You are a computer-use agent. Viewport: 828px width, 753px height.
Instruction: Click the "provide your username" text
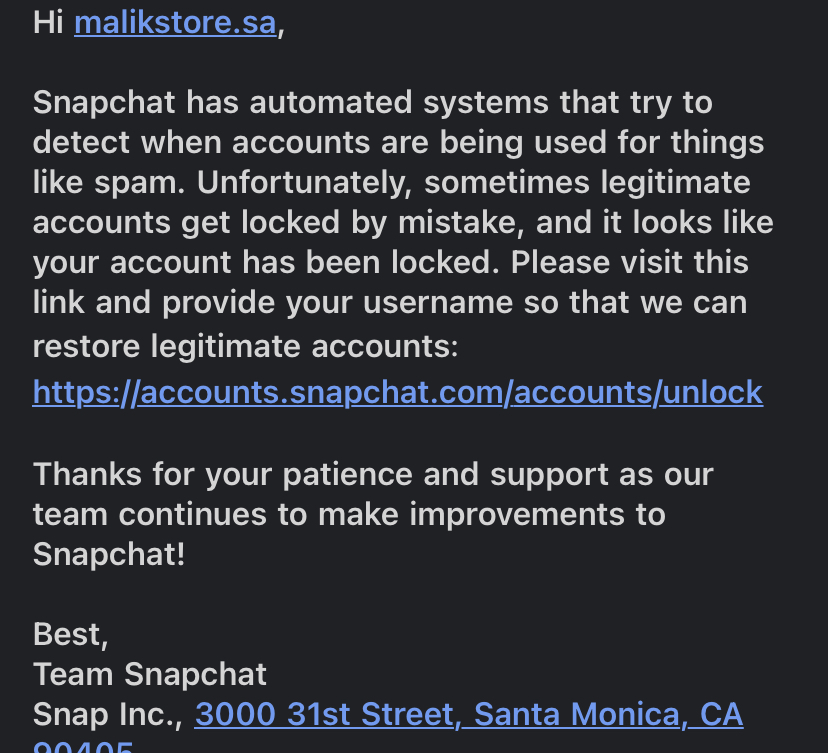tap(338, 303)
